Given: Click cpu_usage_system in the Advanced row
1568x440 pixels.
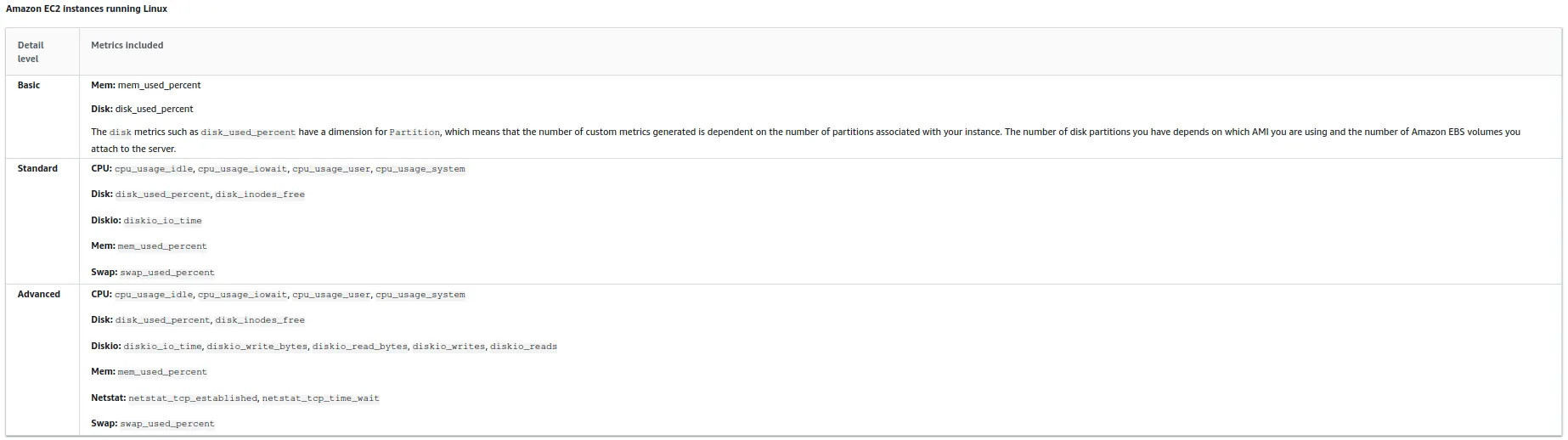Looking at the screenshot, I should pyautogui.click(x=420, y=295).
